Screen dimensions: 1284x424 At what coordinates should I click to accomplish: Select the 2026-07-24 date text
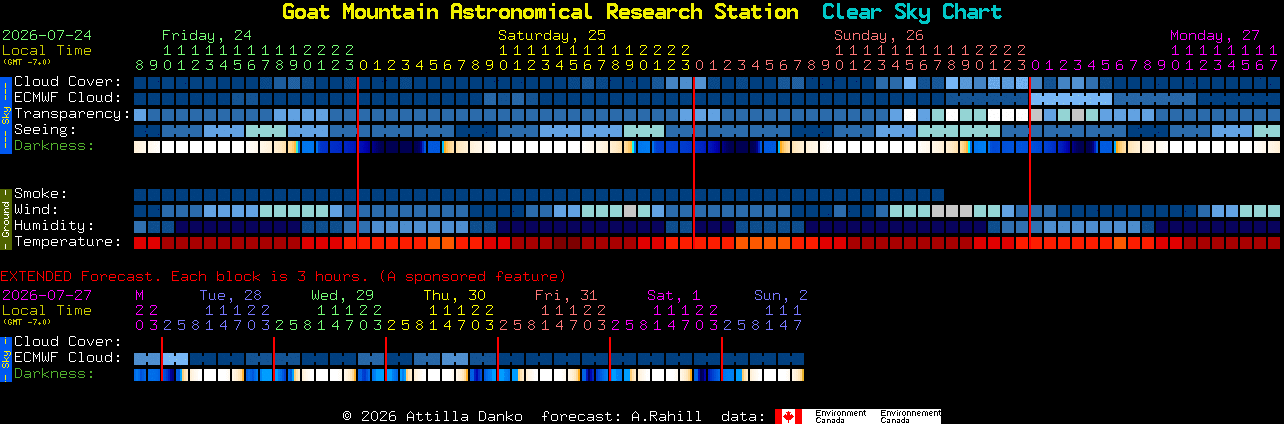click(x=47, y=35)
